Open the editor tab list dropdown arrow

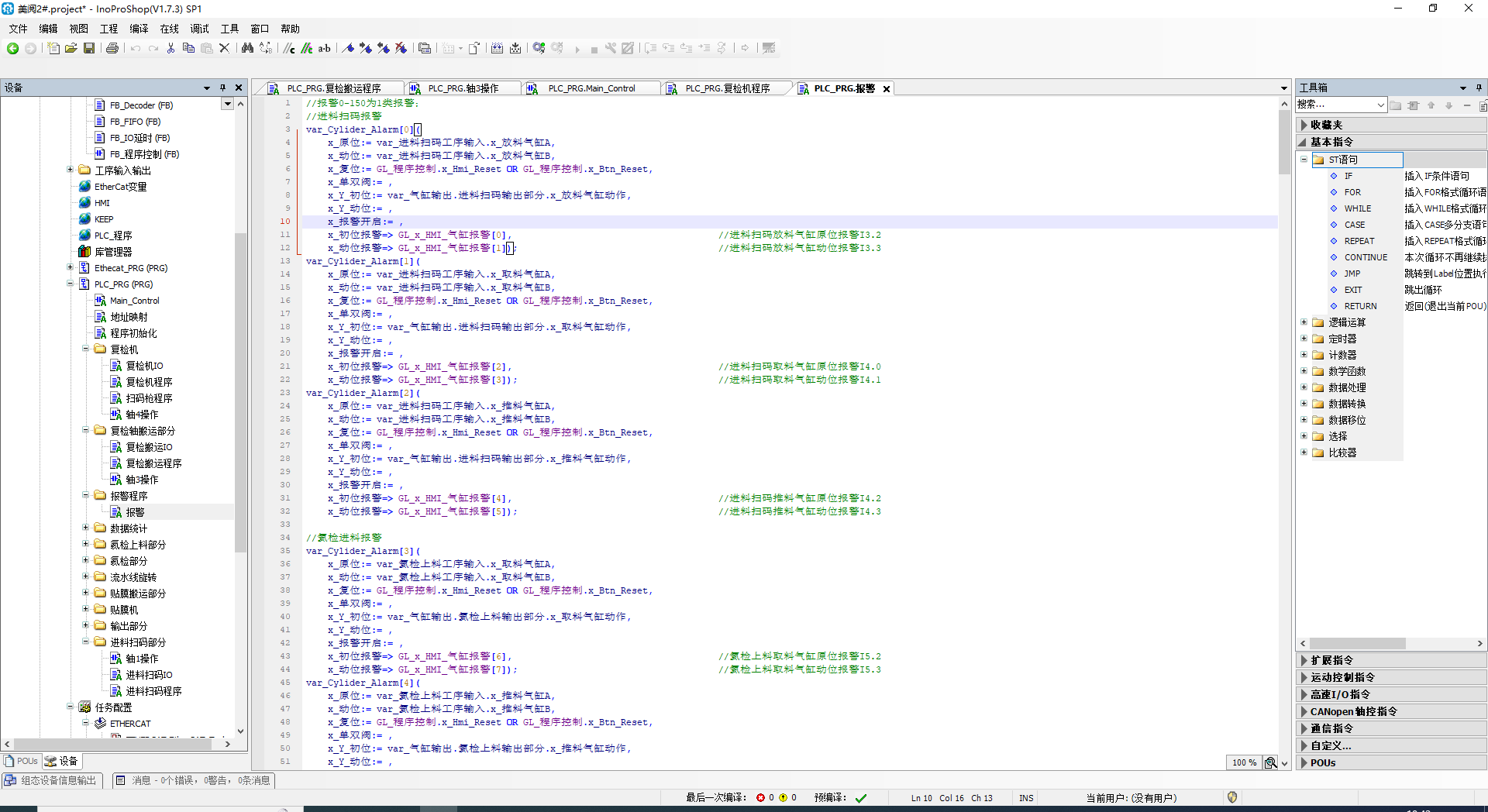coord(1283,88)
